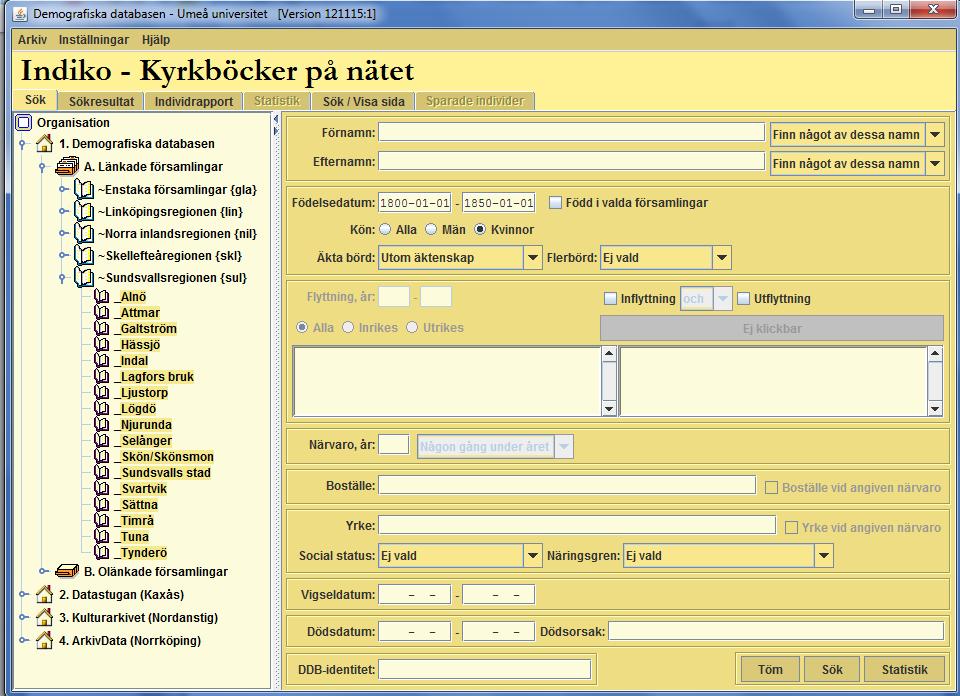Viewport: 960px width, 696px height.
Task: Open the Flerbörd dropdown
Action: (722, 258)
